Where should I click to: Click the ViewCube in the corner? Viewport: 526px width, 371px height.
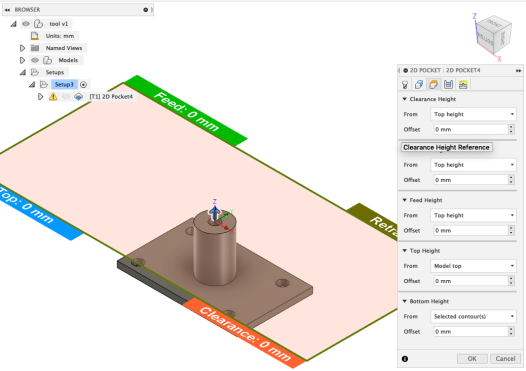(x=494, y=35)
